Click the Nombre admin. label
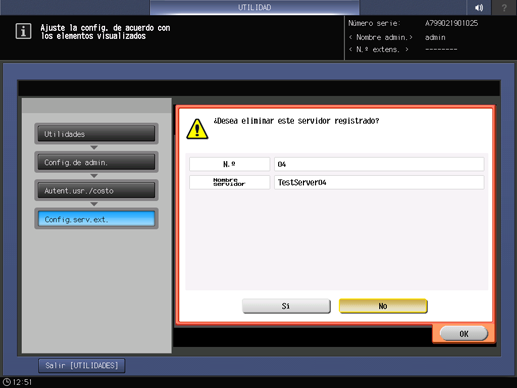 (381, 37)
